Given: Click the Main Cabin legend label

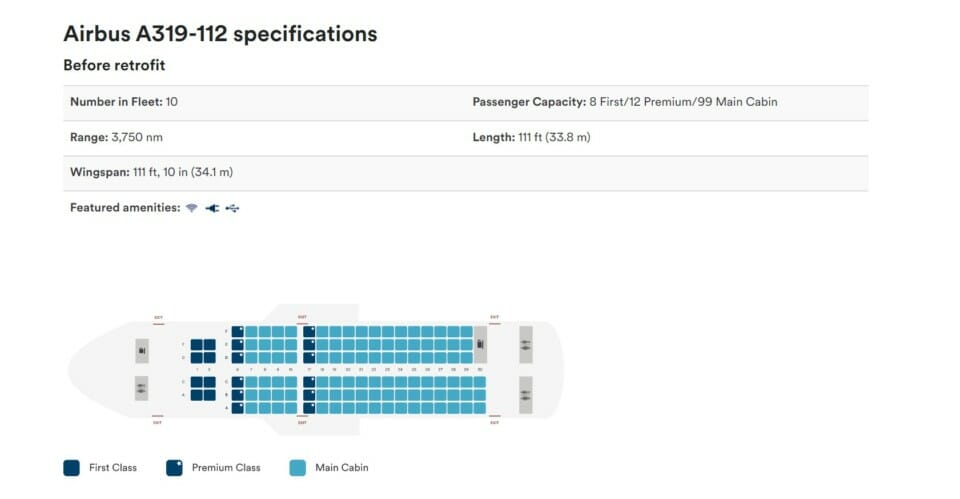Looking at the screenshot, I should click(342, 468).
